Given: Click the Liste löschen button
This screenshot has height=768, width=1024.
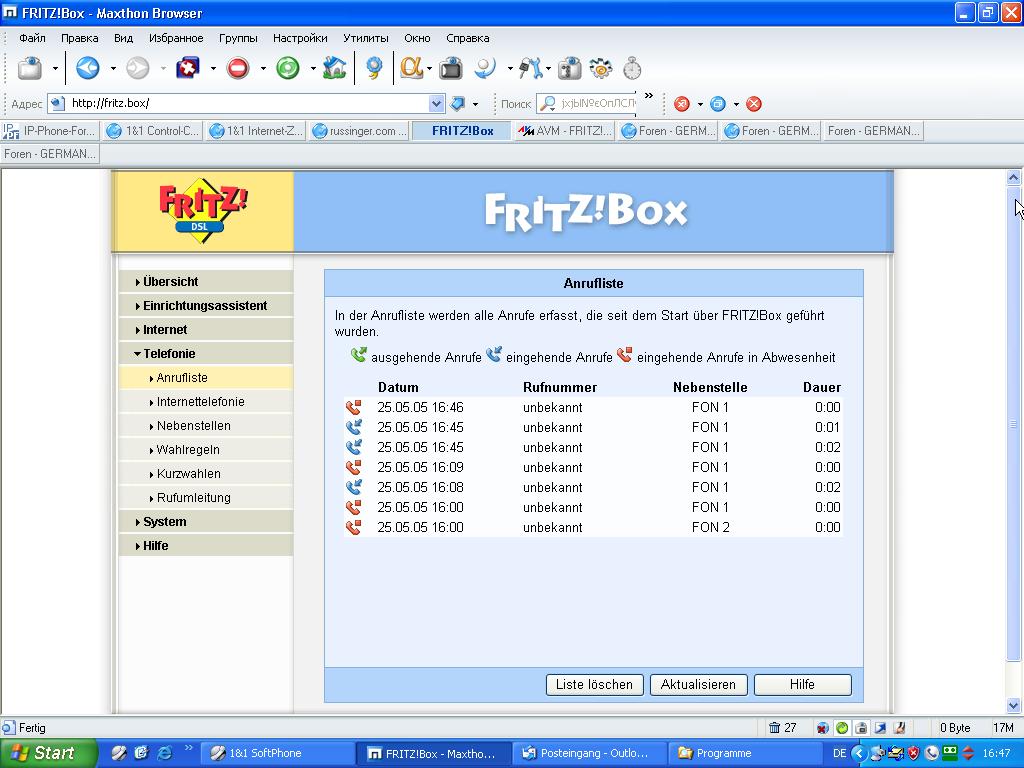Looking at the screenshot, I should (x=594, y=684).
